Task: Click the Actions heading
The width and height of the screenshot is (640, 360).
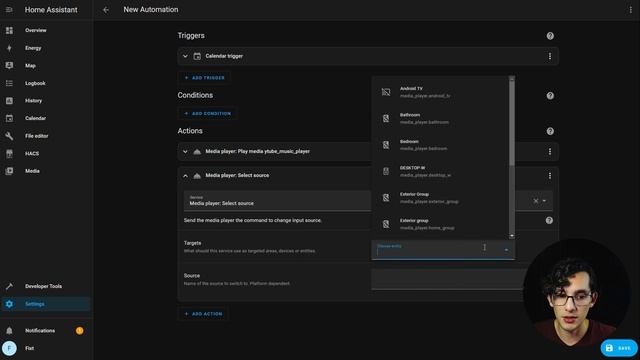Action: coord(190,131)
